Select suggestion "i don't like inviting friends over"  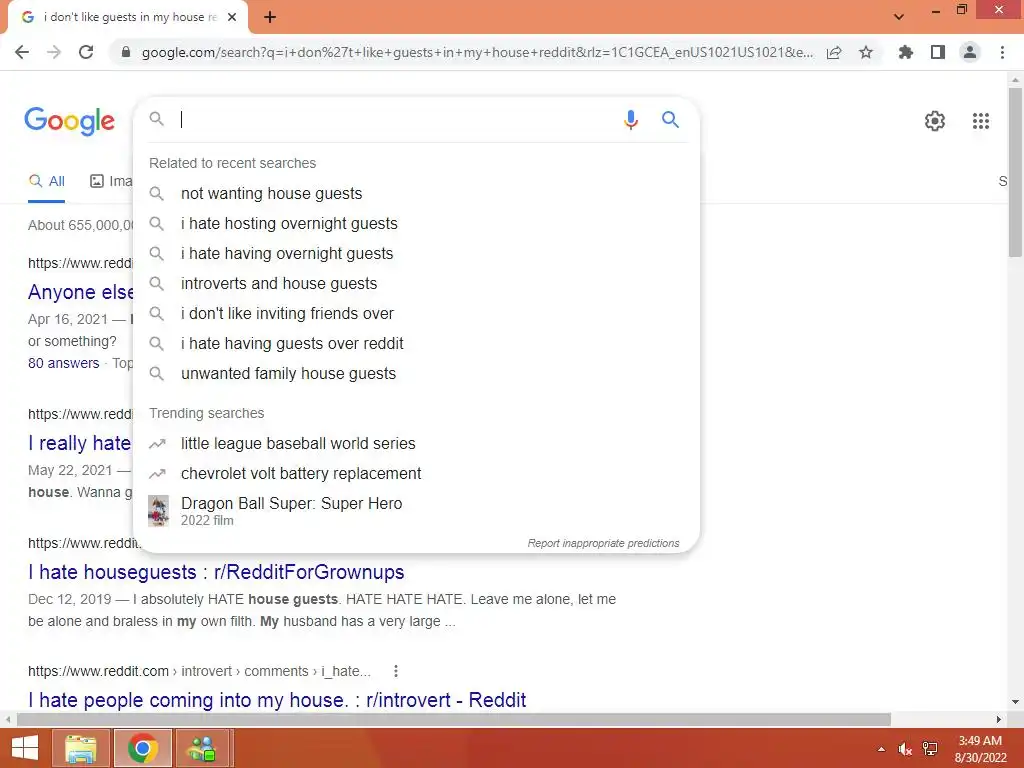tap(416, 313)
